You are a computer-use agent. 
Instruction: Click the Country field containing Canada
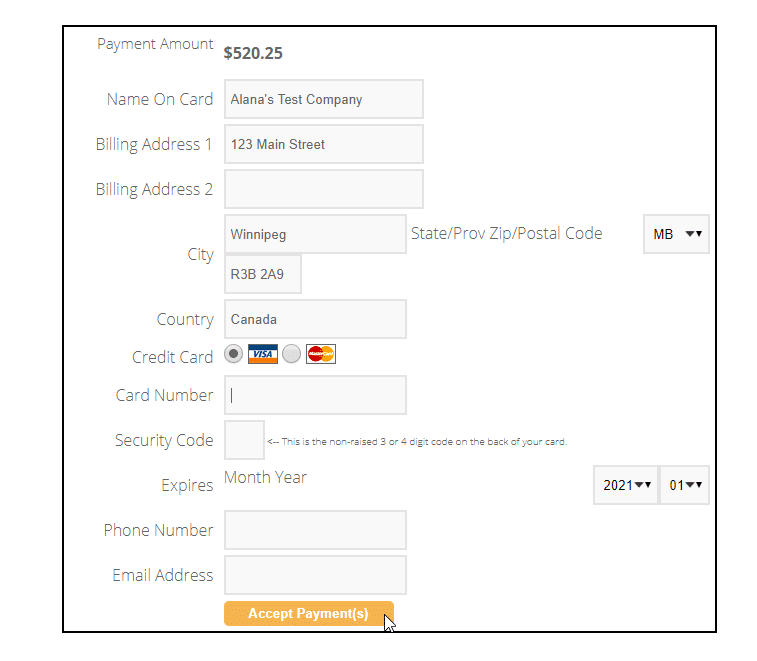coord(315,319)
